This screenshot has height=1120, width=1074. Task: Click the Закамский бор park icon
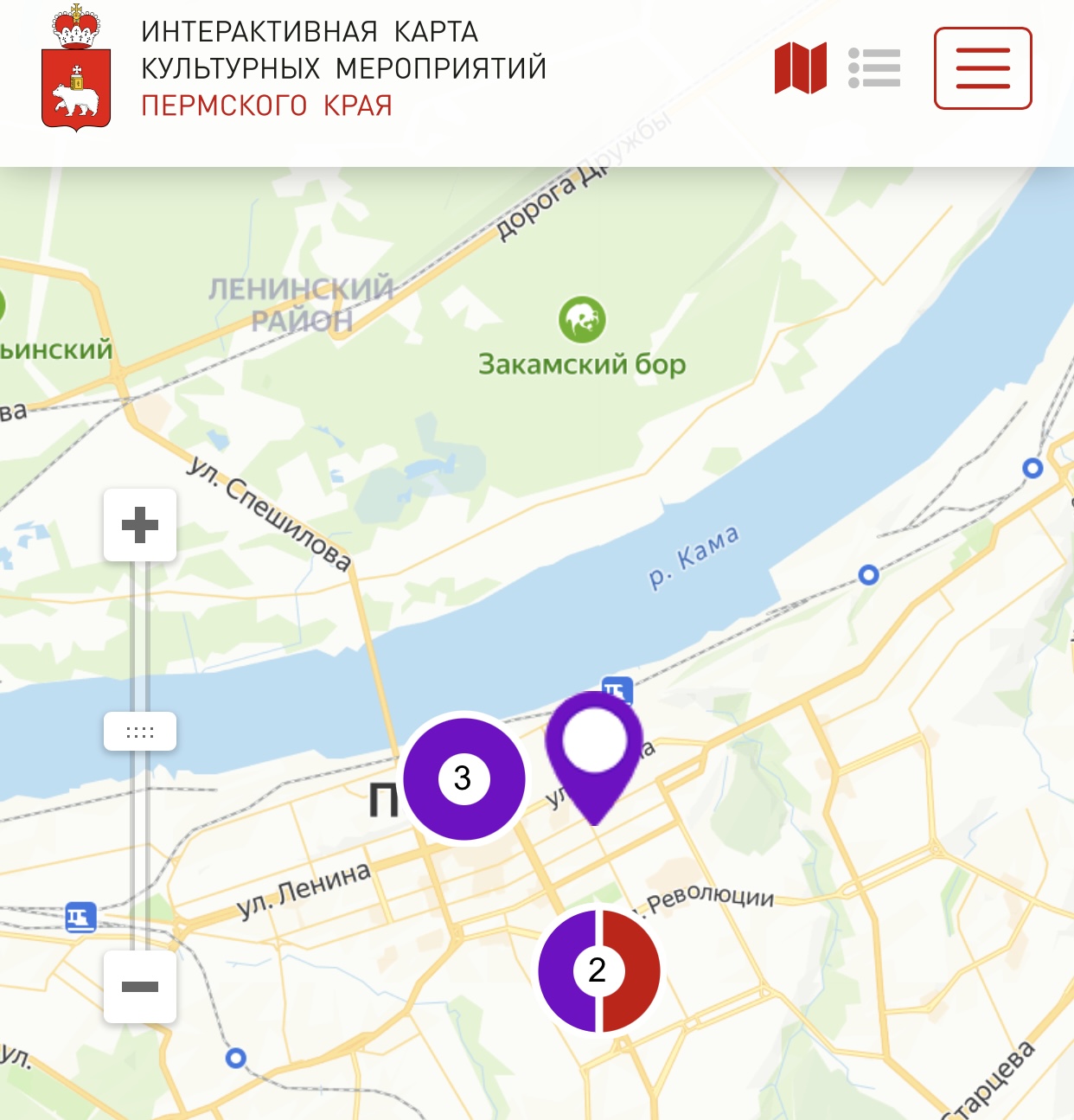(x=582, y=320)
